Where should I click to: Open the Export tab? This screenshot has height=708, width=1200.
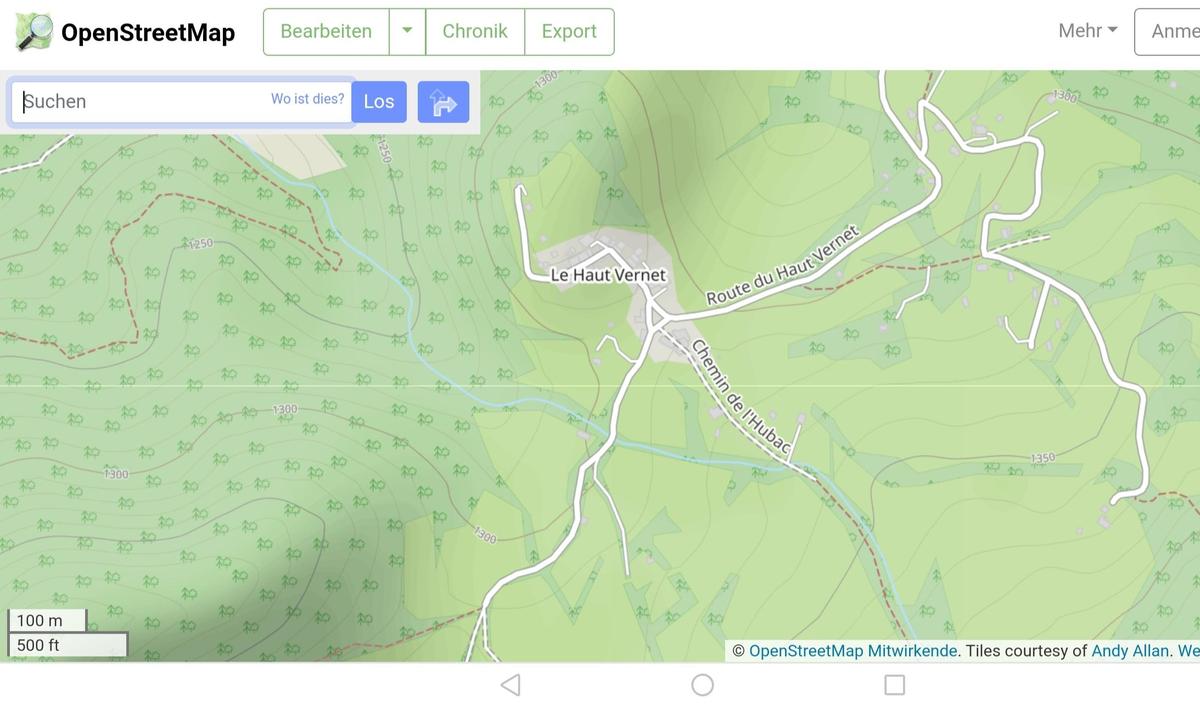click(x=569, y=32)
